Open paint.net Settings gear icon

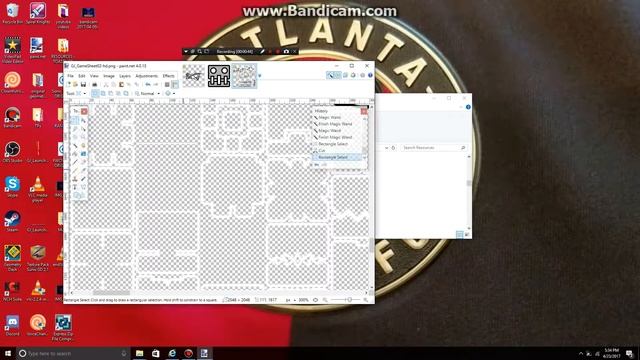[362, 75]
